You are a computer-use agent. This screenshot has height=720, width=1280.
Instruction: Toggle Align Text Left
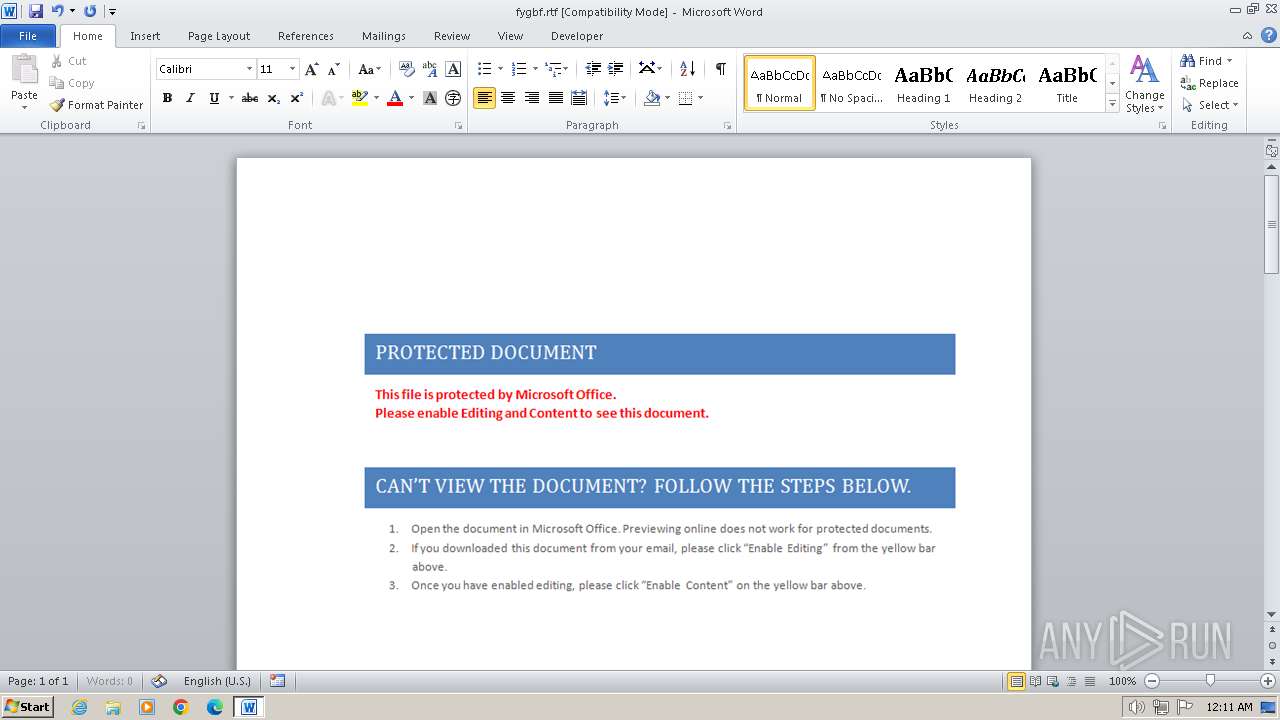pos(484,98)
